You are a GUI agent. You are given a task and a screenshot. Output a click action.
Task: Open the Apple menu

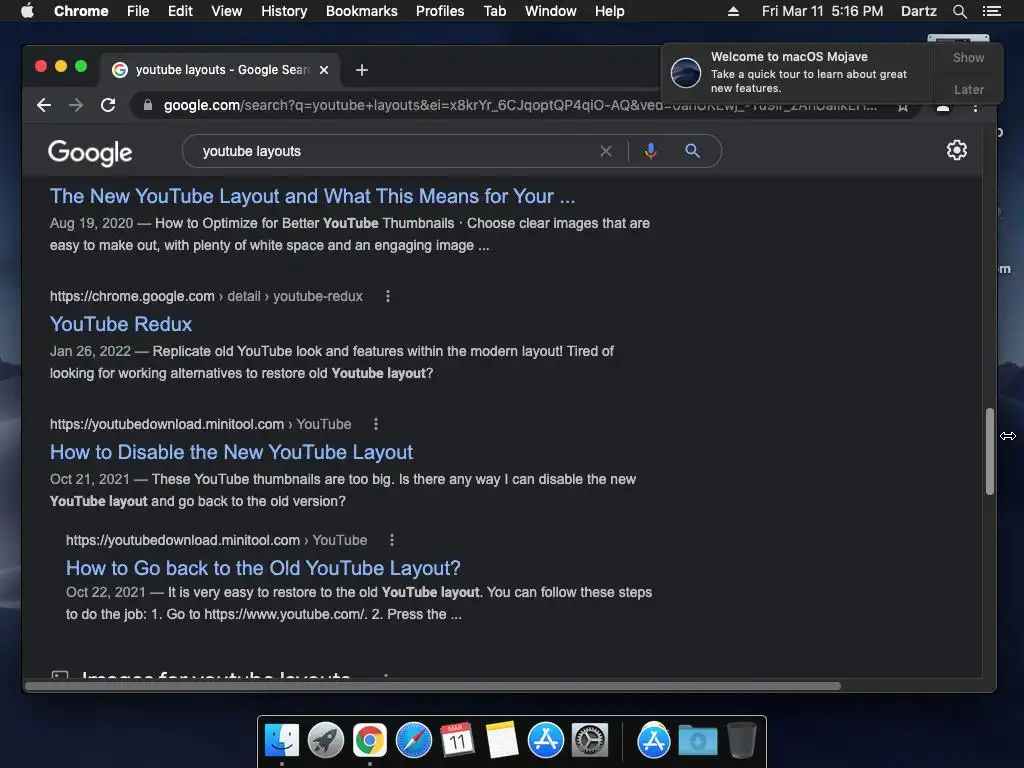27,11
